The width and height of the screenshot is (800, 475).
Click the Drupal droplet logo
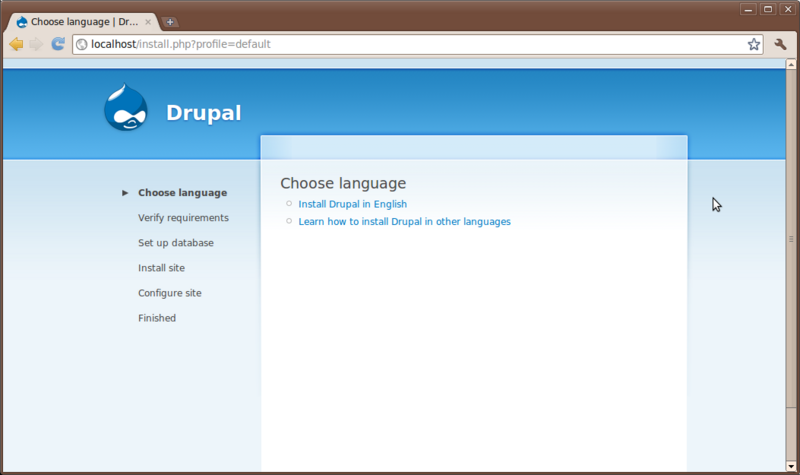126,108
